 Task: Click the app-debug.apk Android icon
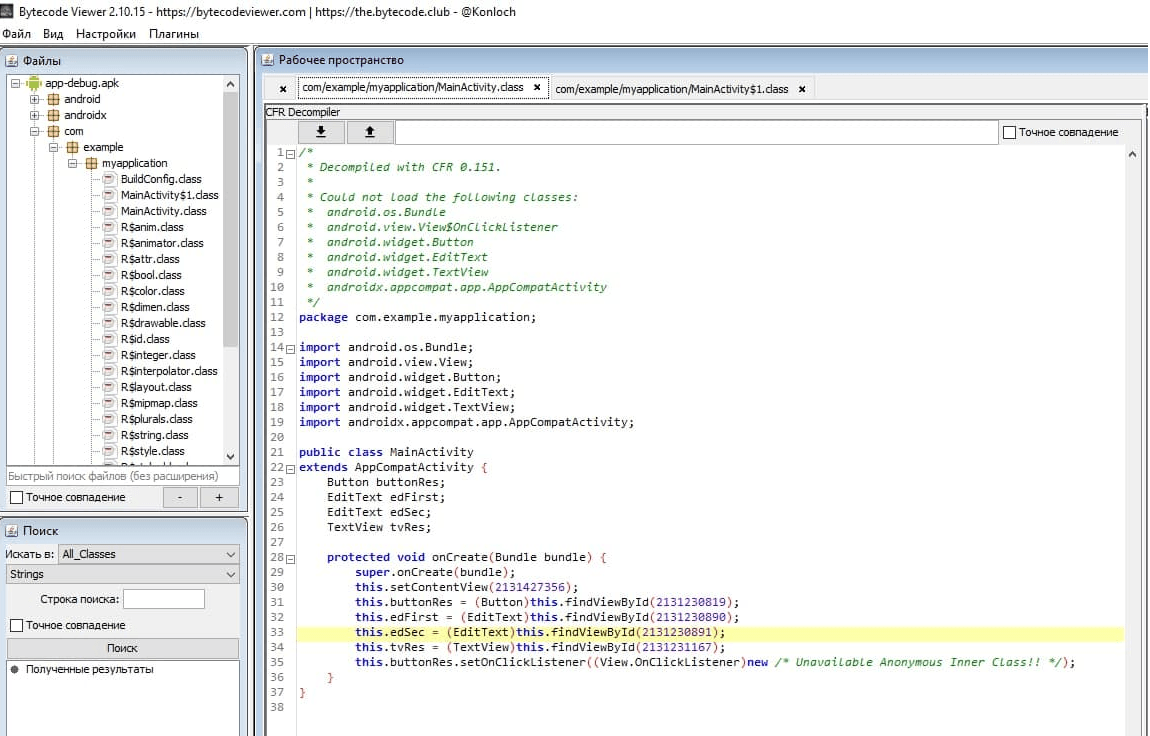tap(34, 83)
